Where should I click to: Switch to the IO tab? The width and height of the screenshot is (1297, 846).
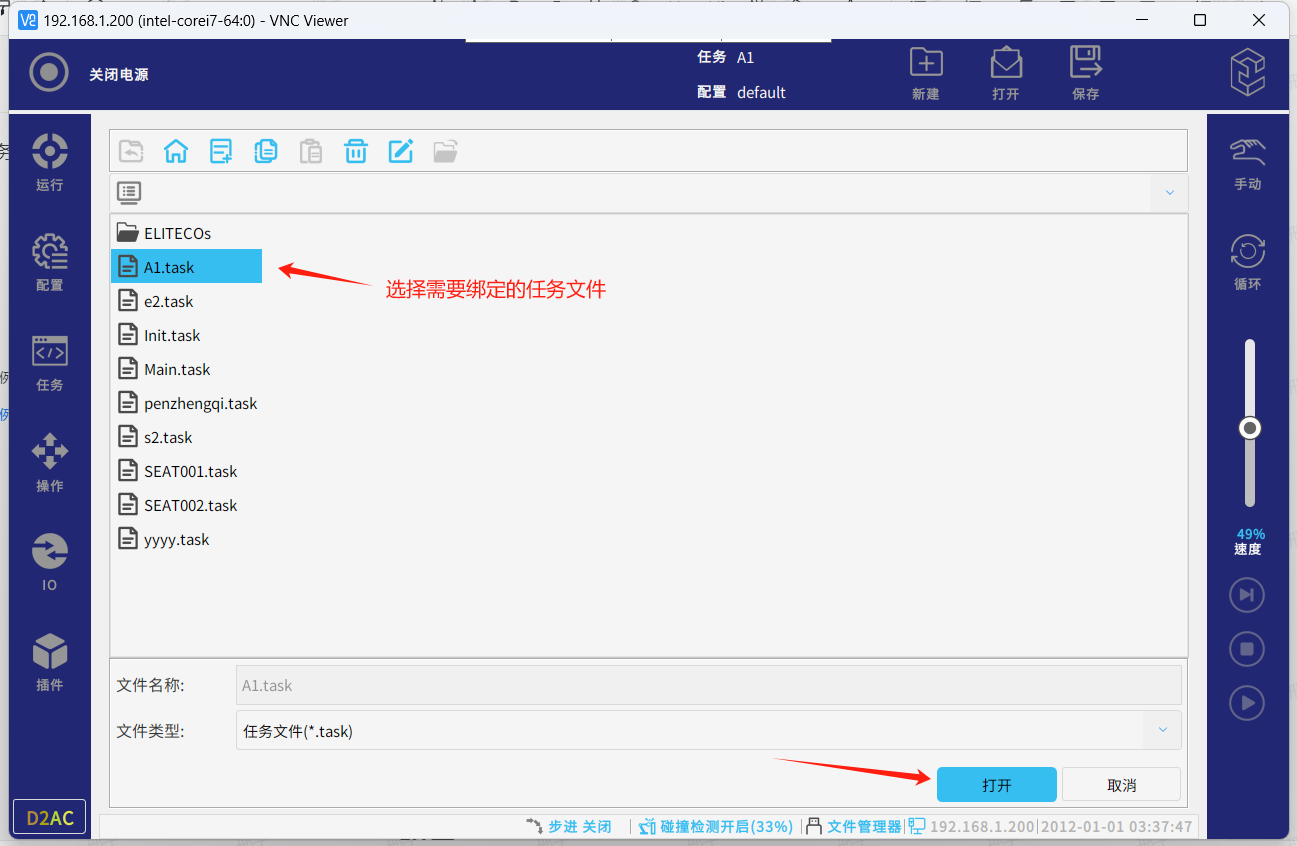click(x=50, y=562)
